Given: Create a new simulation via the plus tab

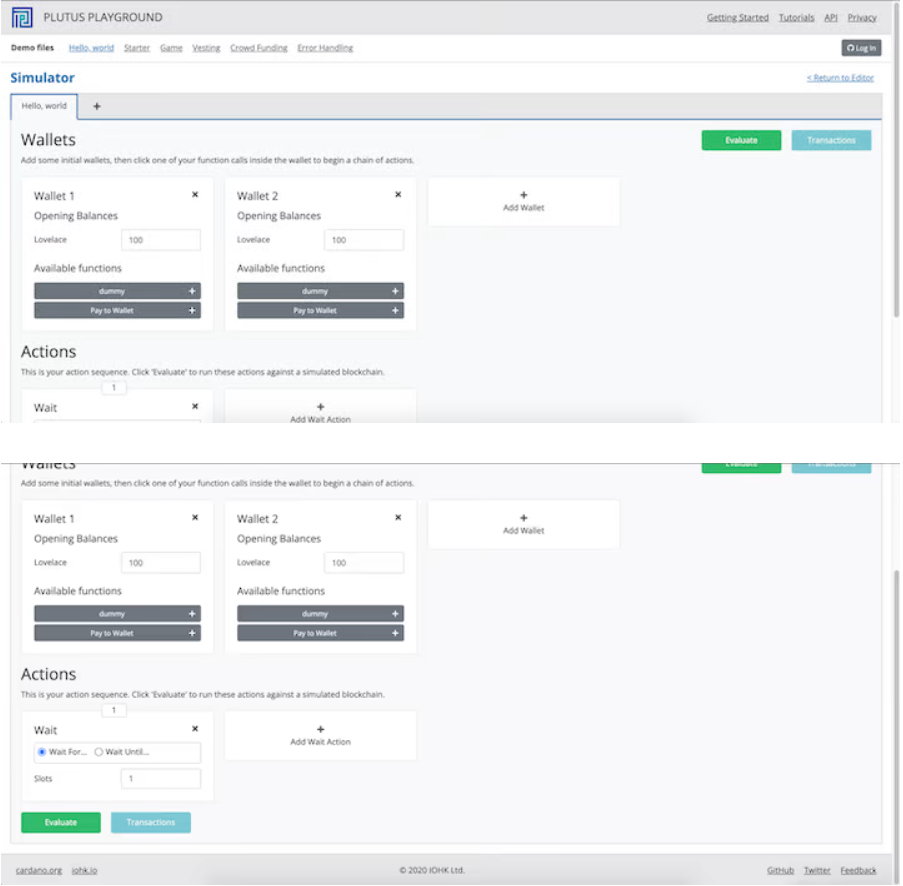Looking at the screenshot, I should tap(95, 105).
